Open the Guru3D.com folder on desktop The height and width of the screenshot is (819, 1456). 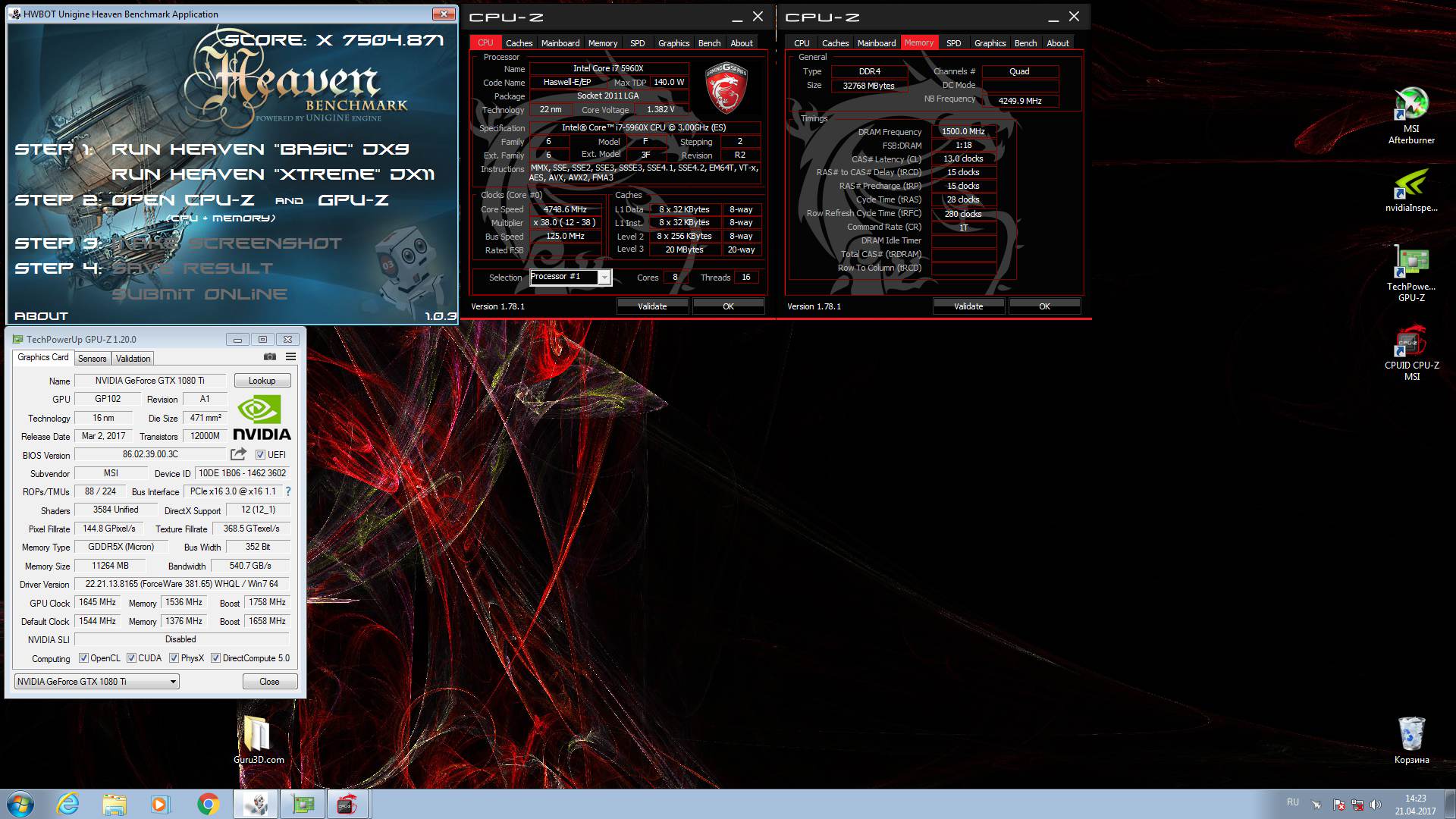pos(259,739)
